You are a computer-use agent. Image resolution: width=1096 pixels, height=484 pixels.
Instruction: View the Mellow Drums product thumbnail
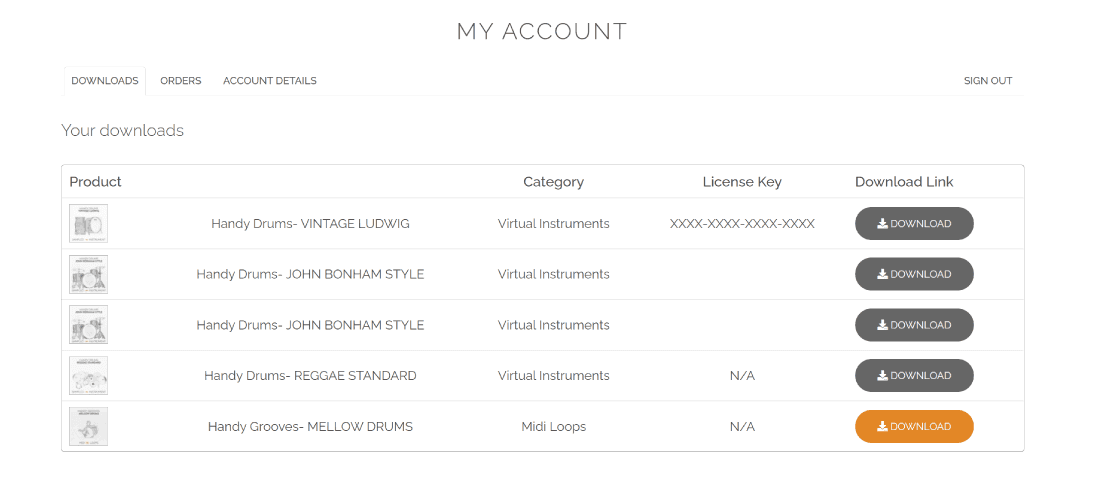(89, 427)
